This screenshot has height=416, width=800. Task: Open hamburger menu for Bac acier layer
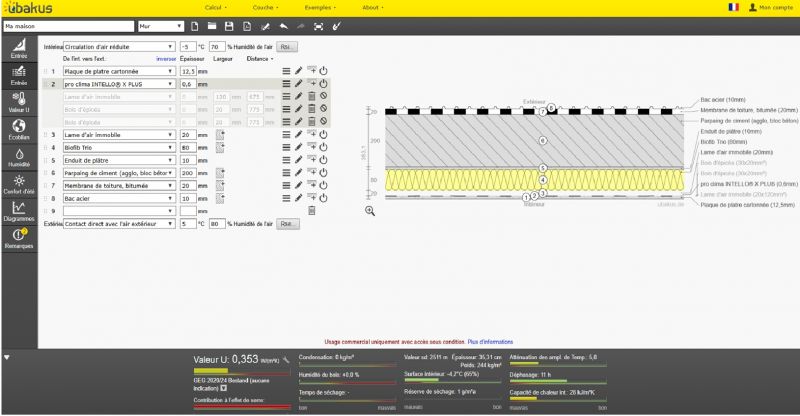[x=286, y=198]
